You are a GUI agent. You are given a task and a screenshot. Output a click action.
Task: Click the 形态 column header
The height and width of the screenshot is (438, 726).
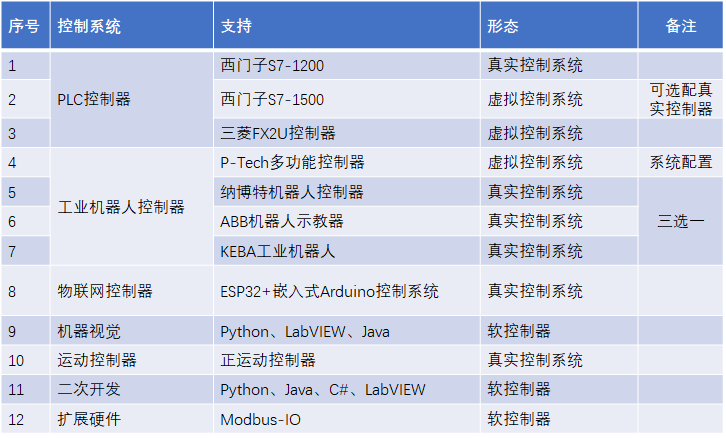click(559, 25)
